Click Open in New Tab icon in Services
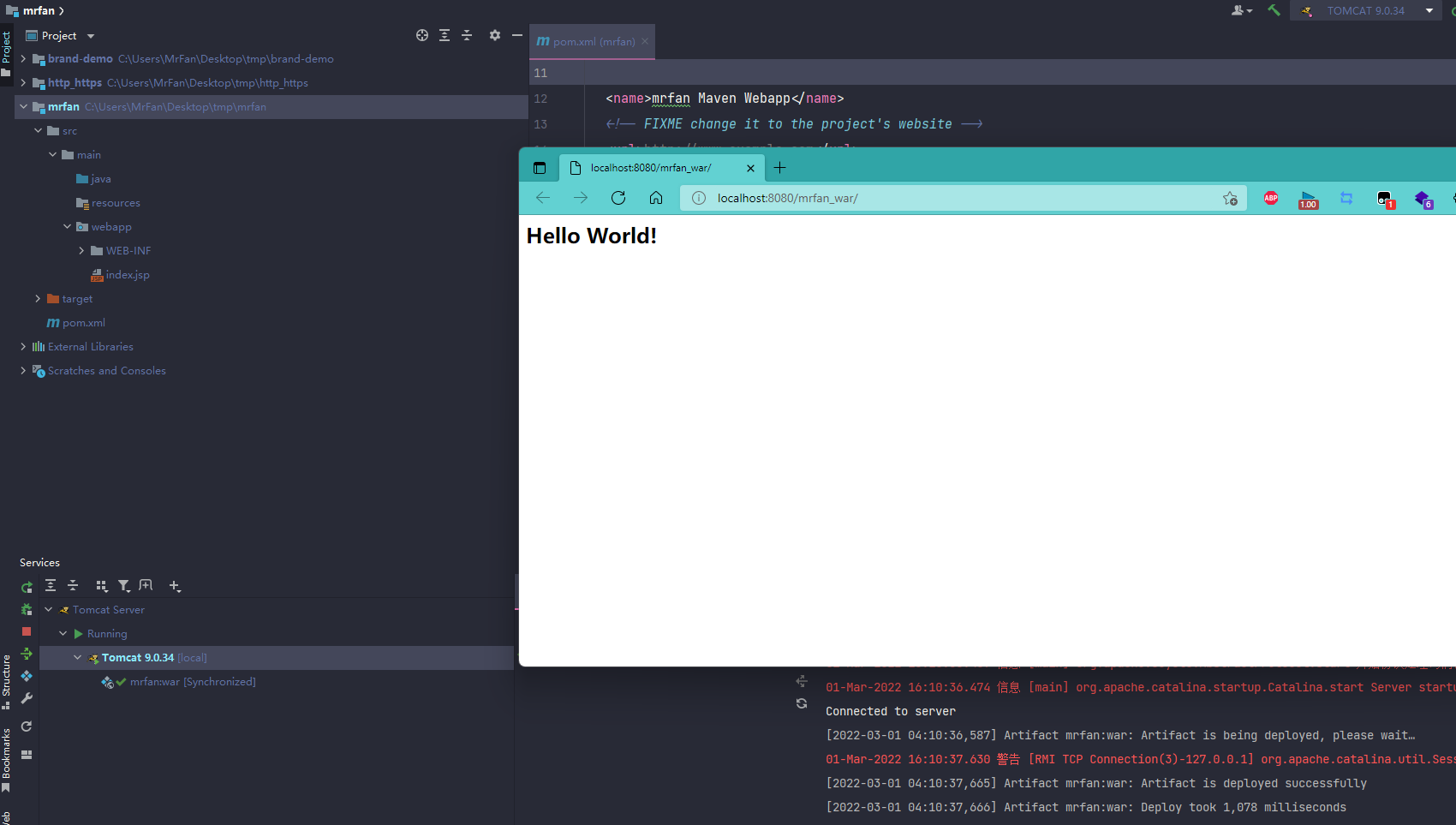1456x825 pixels. click(x=146, y=585)
